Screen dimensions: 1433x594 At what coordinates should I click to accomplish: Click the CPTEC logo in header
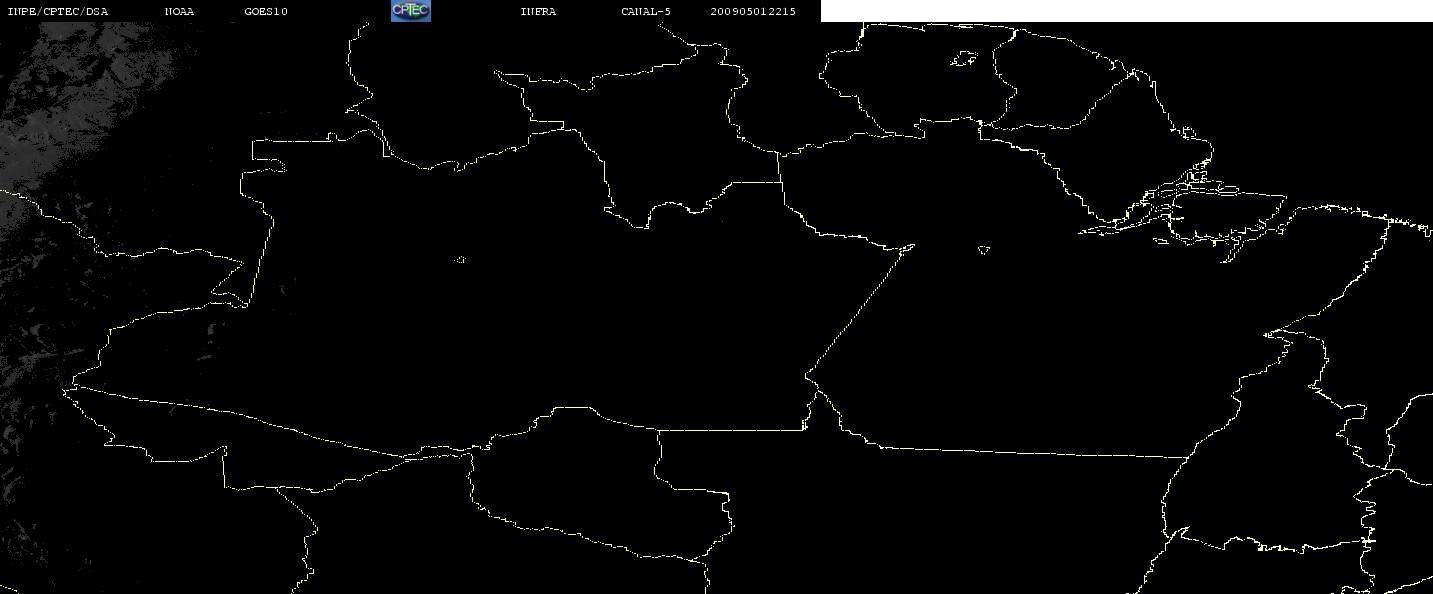coord(411,11)
